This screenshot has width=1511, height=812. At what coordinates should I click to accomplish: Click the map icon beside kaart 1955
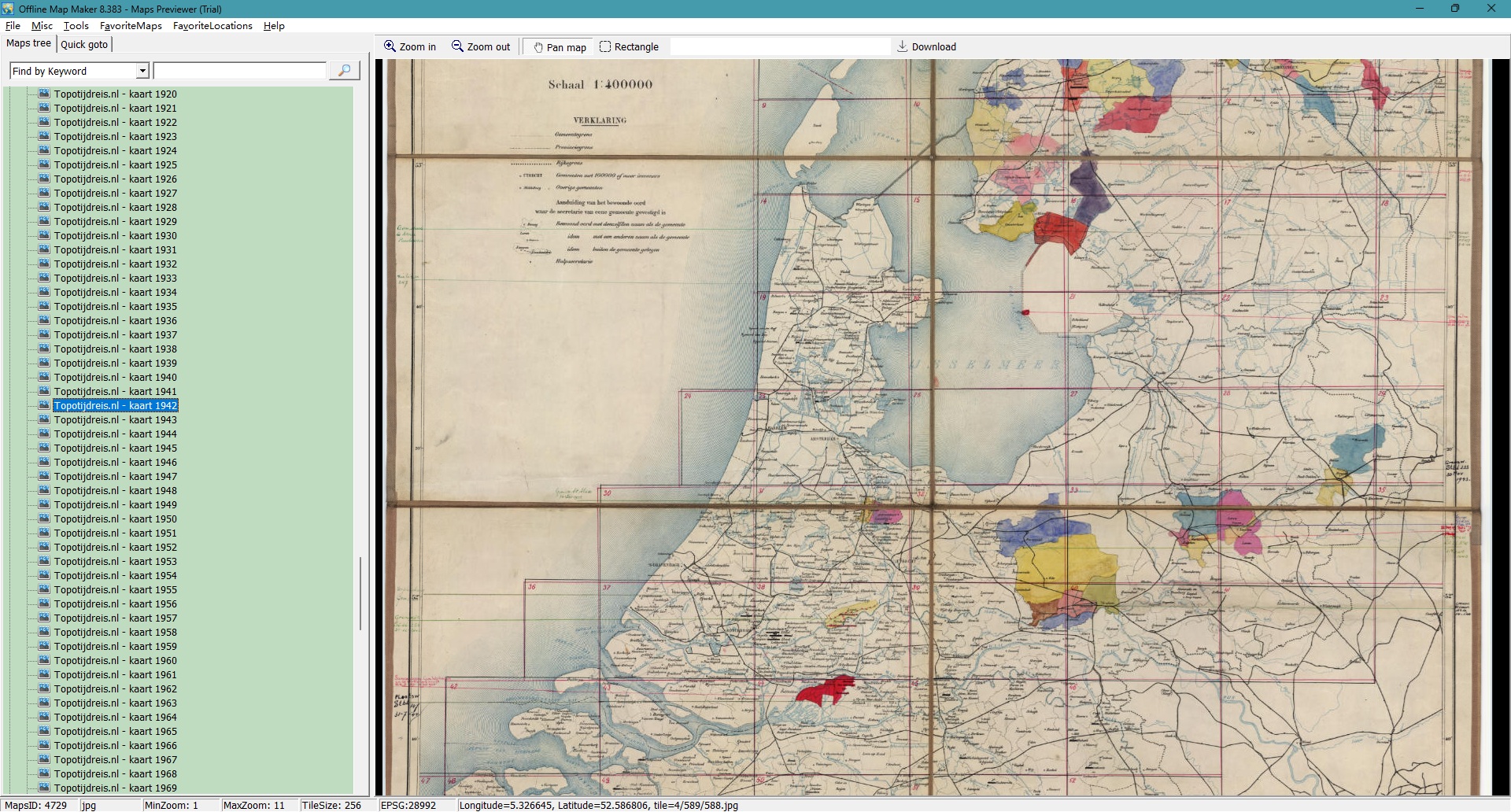44,589
